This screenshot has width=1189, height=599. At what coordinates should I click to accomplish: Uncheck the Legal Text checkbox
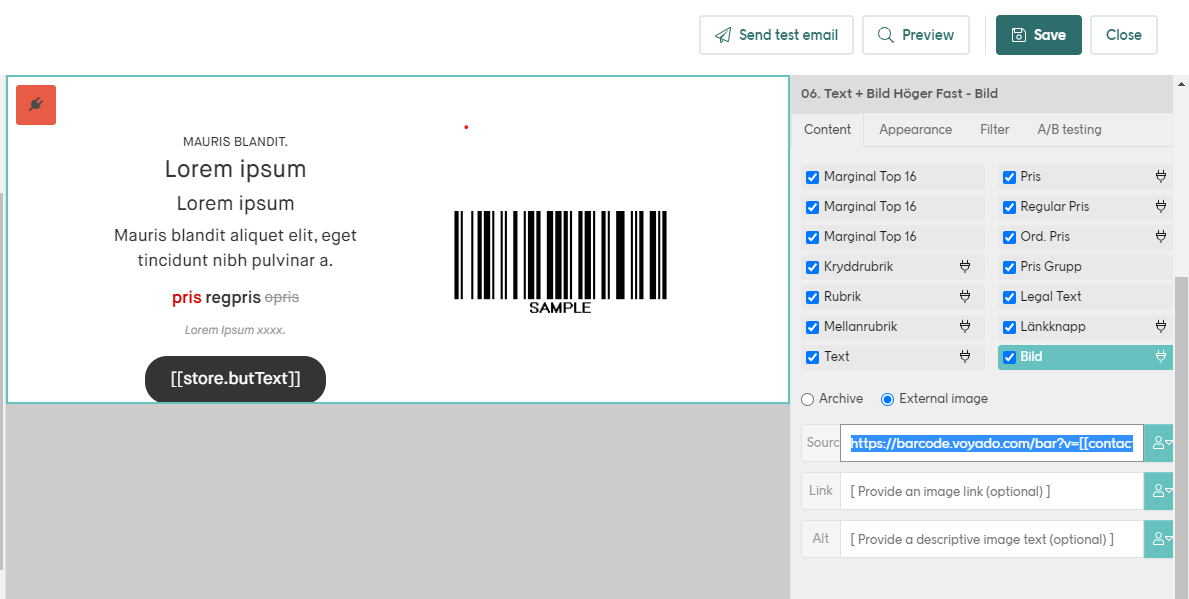(x=1008, y=296)
